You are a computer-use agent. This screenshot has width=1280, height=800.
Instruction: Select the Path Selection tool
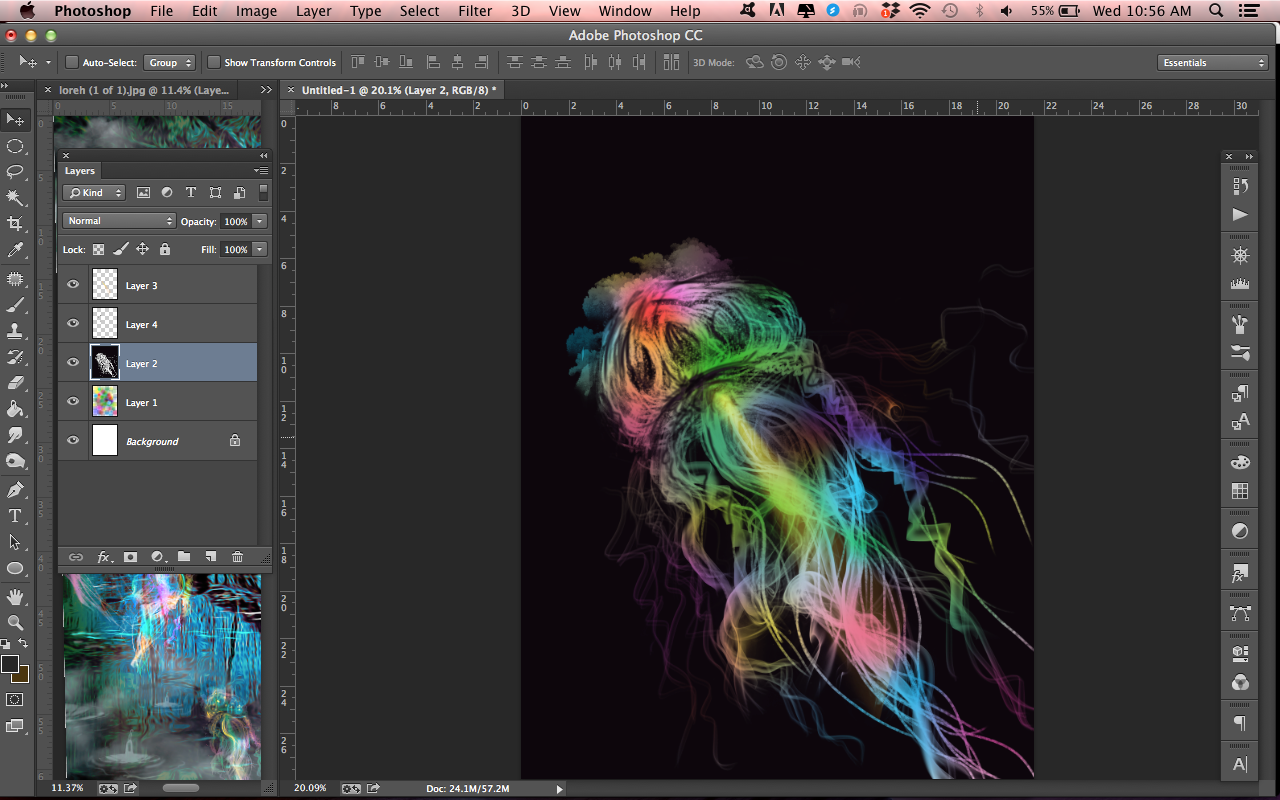(x=15, y=542)
